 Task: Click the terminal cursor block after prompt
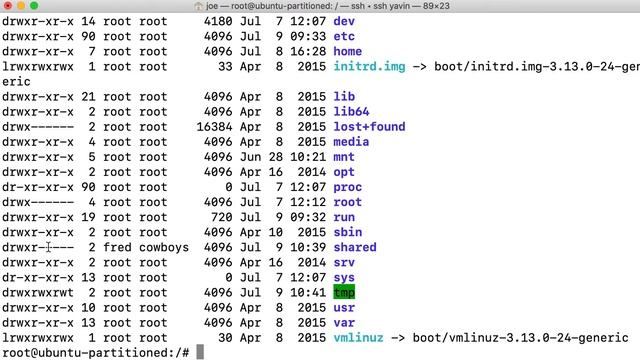200,352
